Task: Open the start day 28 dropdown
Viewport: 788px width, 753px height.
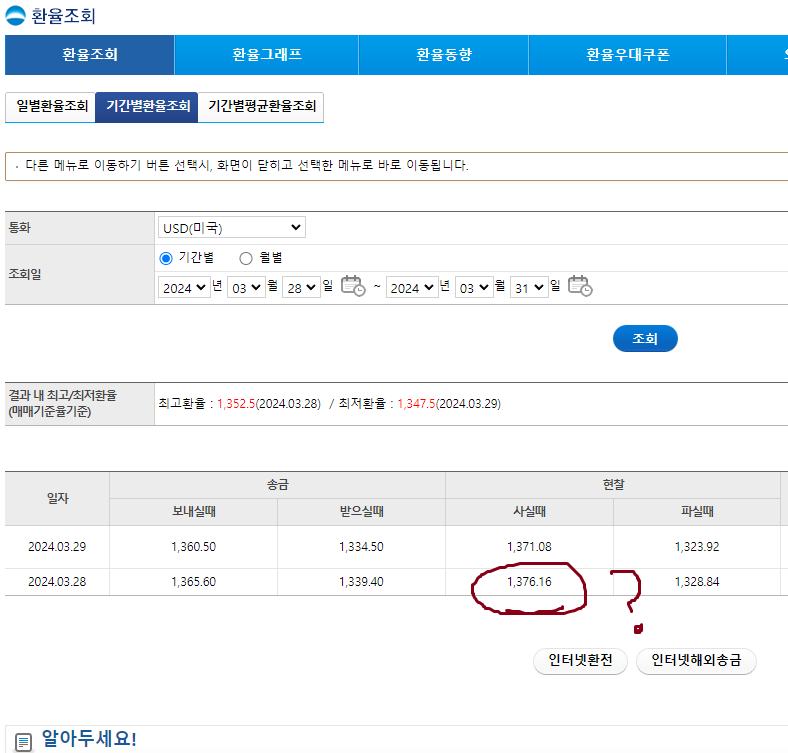Action: coord(301,287)
